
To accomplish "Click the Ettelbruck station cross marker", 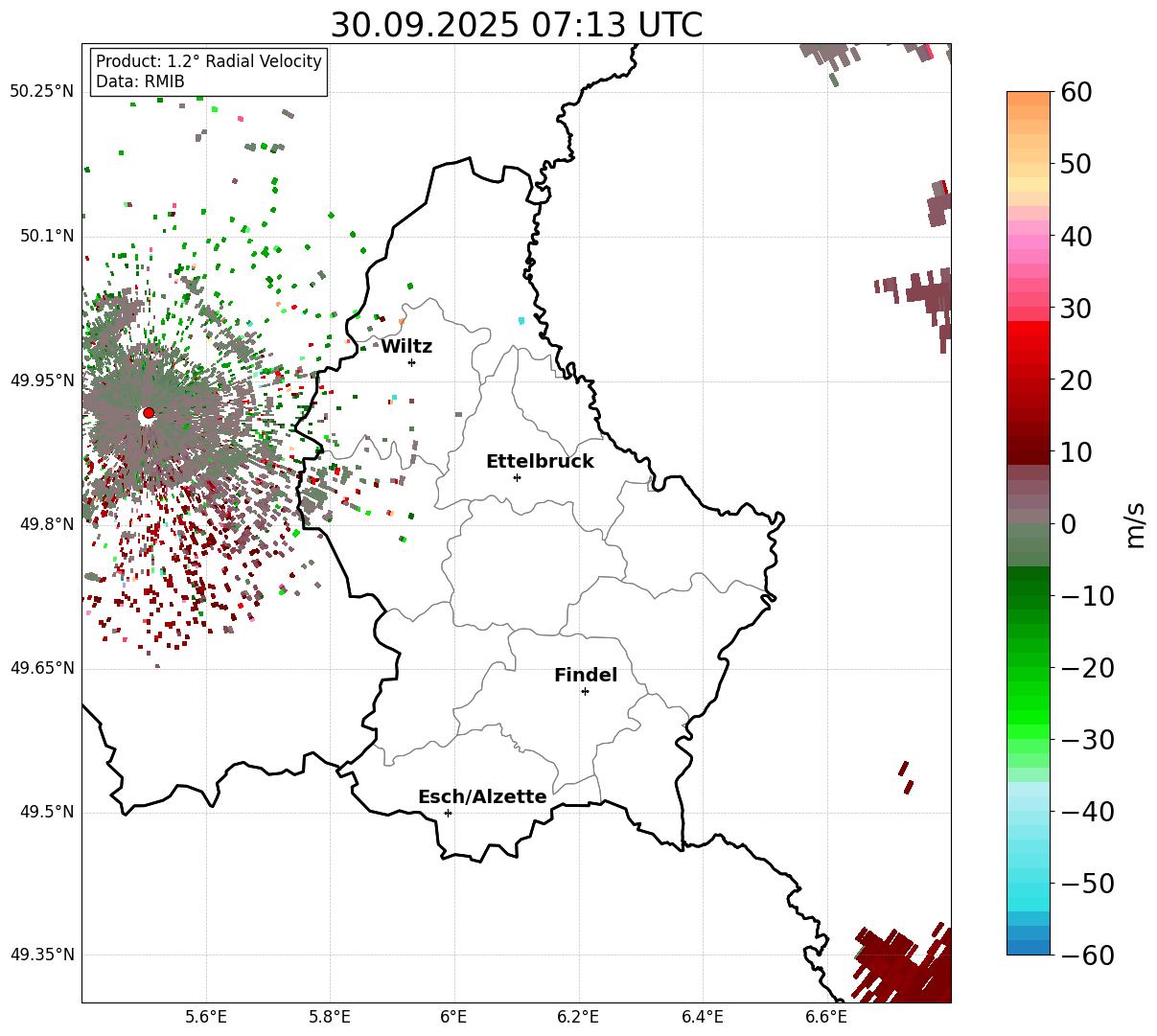I will click(517, 477).
